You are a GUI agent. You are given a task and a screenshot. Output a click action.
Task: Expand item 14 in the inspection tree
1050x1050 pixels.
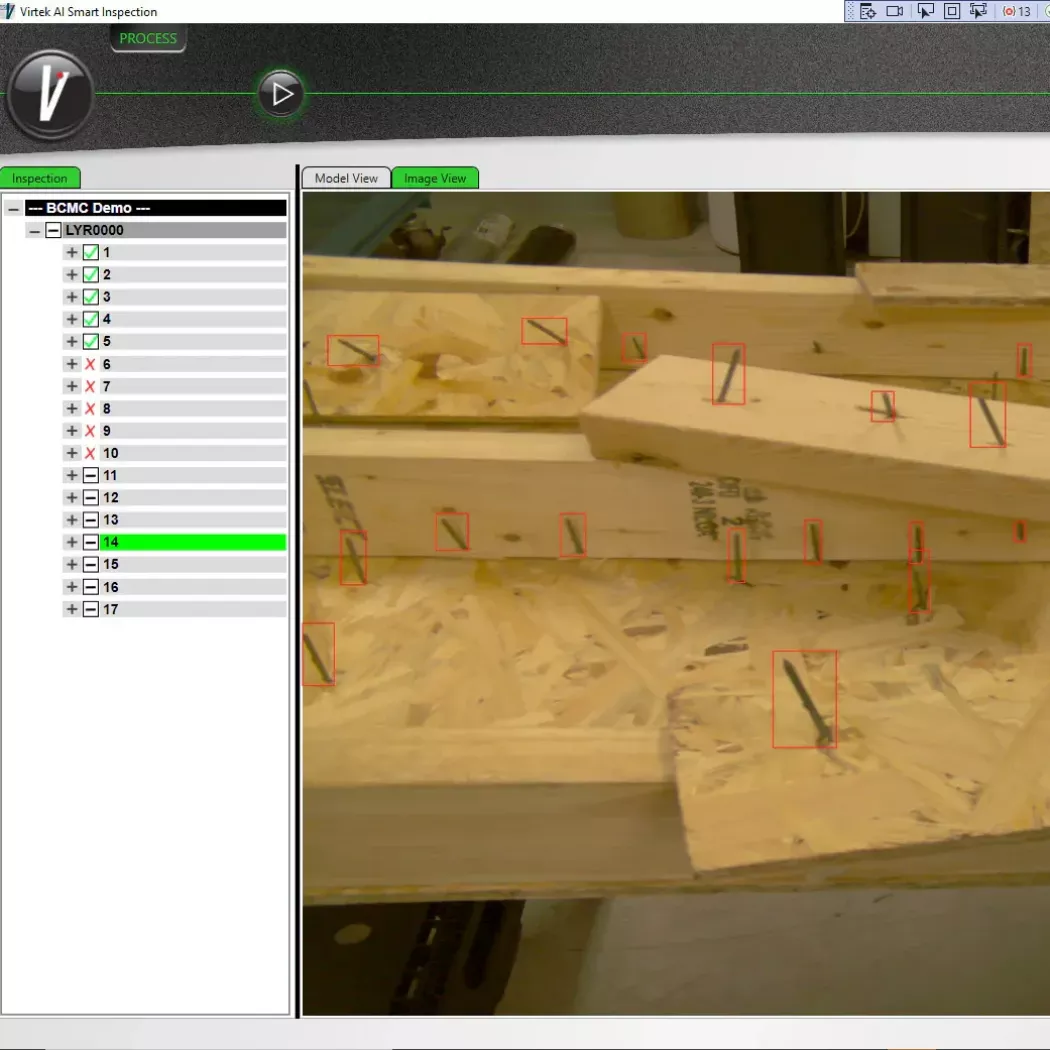(71, 542)
